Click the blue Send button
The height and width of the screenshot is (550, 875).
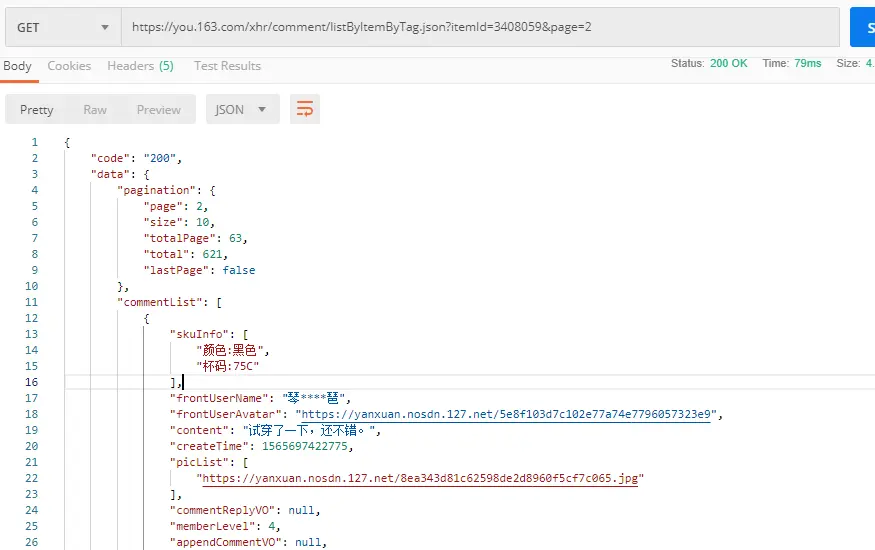point(863,27)
